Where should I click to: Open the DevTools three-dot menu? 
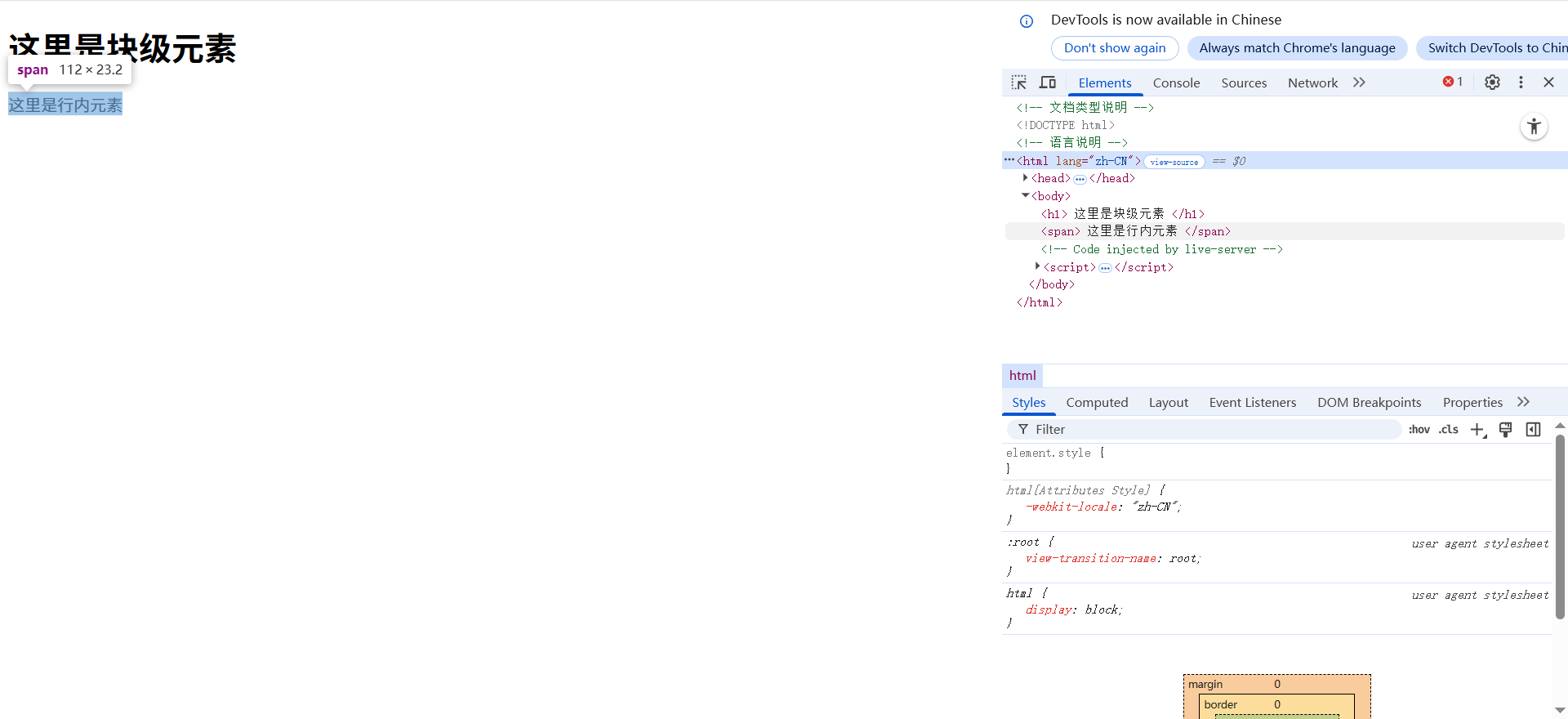click(x=1521, y=82)
